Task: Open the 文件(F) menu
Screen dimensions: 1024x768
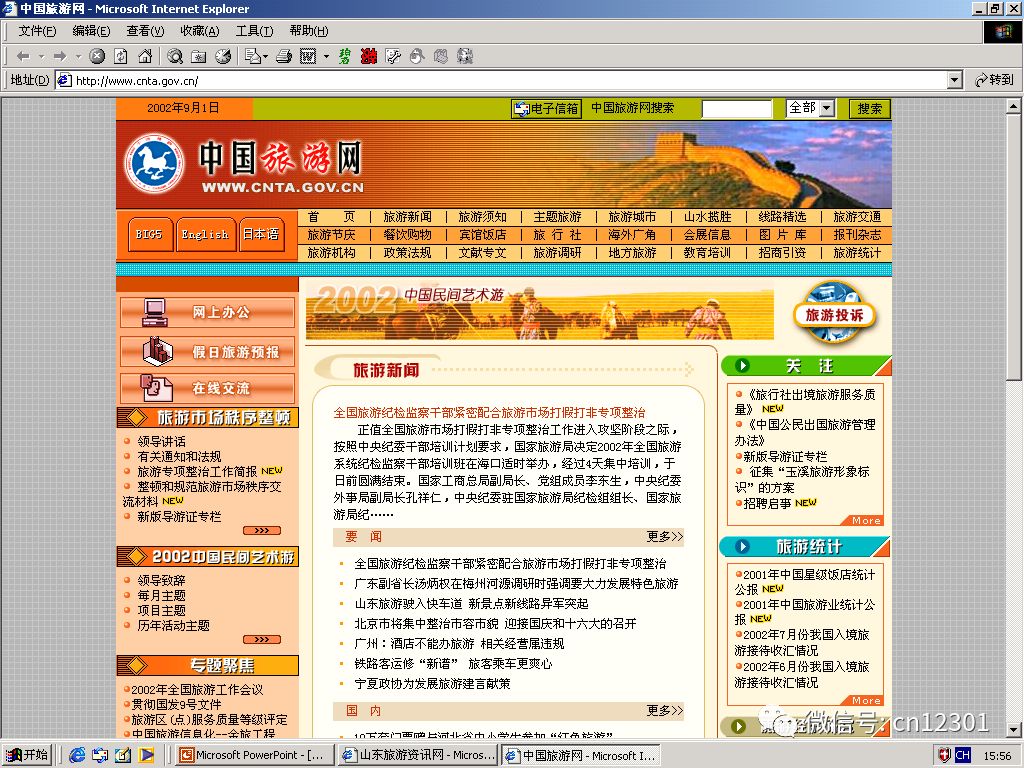Action: tap(37, 31)
